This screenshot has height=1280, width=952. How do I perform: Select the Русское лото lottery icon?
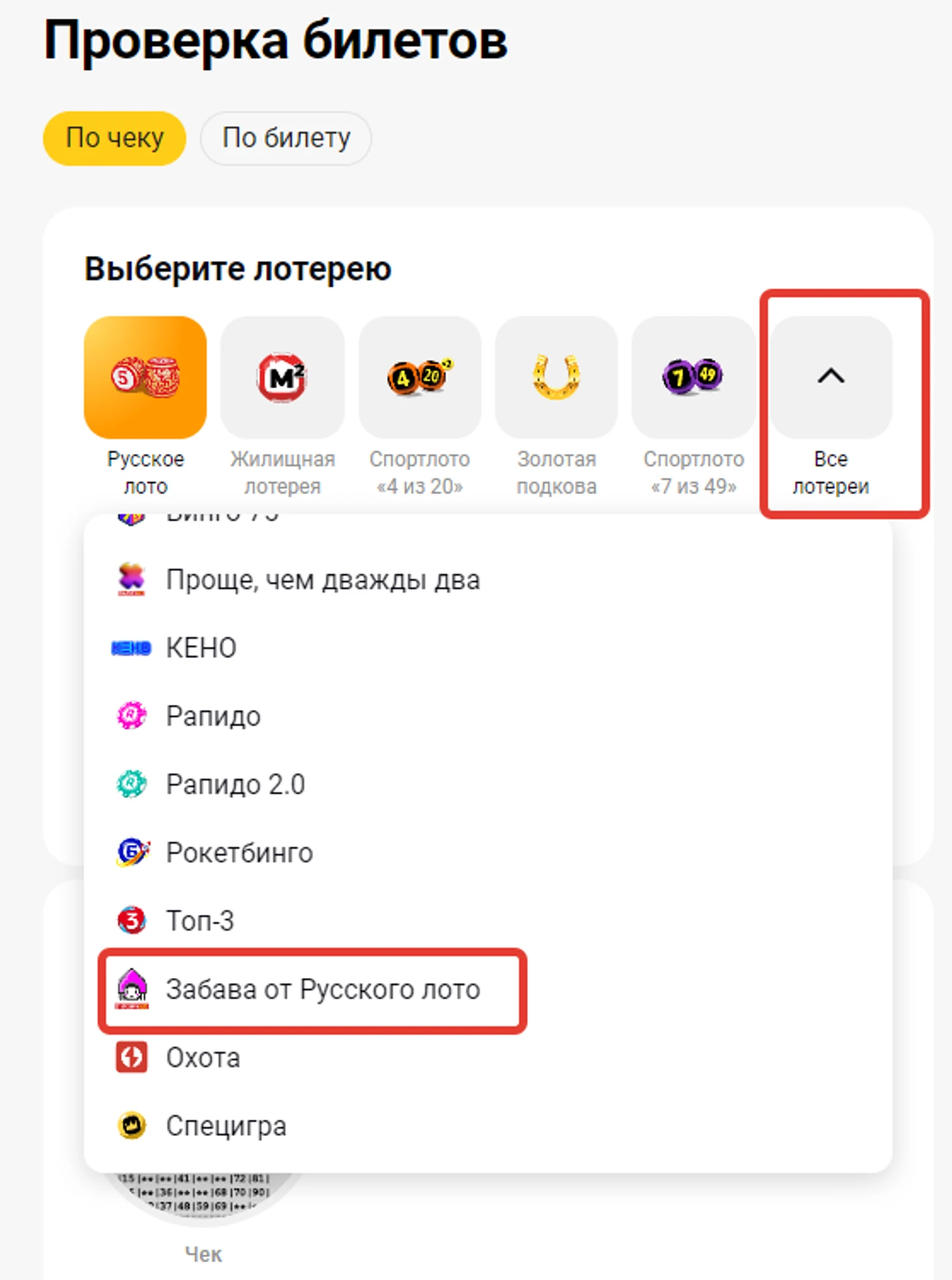pos(145,377)
